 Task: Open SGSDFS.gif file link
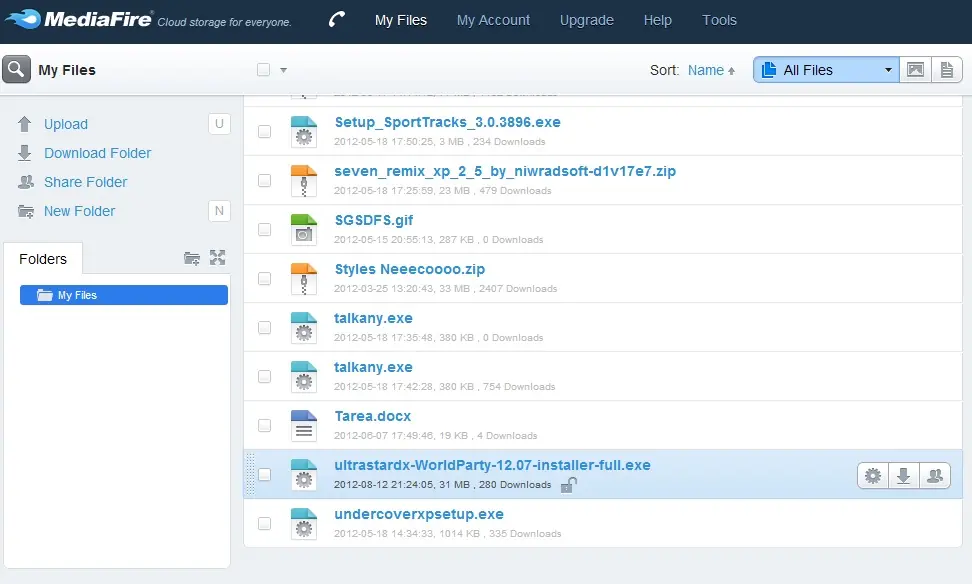click(x=374, y=220)
